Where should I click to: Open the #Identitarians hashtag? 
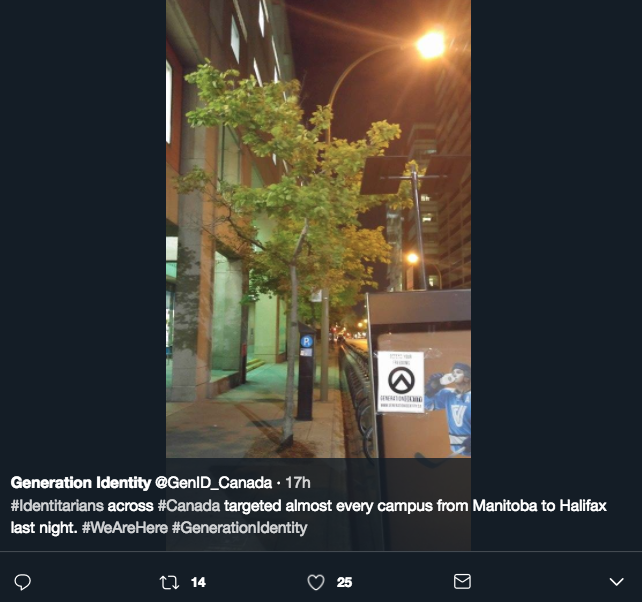click(x=57, y=506)
